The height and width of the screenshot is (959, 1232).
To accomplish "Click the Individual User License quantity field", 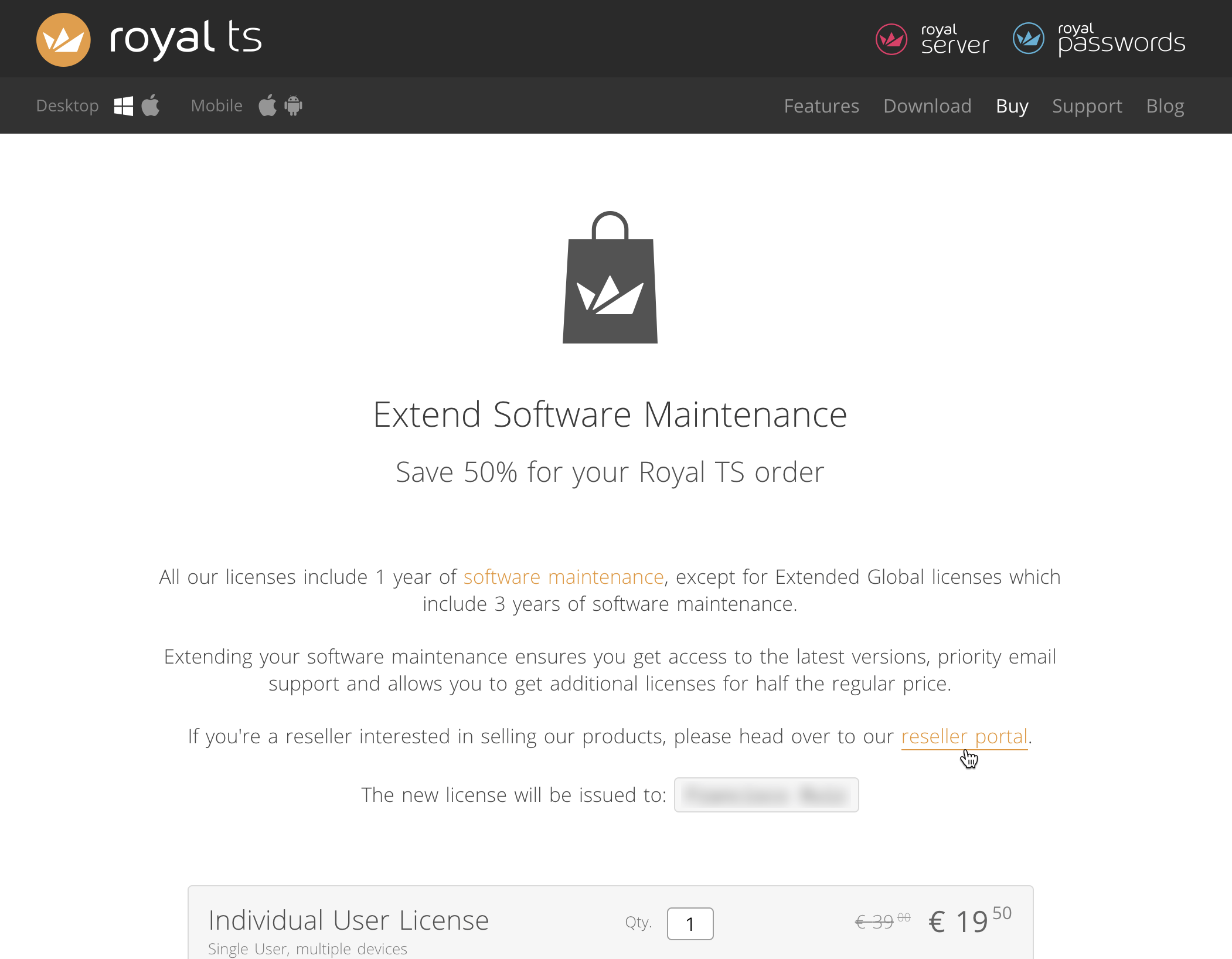I will pyautogui.click(x=690, y=924).
